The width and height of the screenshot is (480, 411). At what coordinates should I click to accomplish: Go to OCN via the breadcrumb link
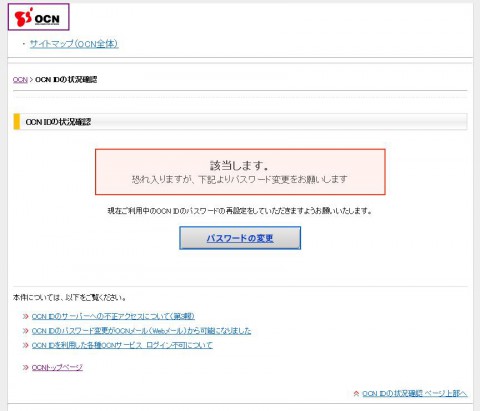[x=20, y=80]
